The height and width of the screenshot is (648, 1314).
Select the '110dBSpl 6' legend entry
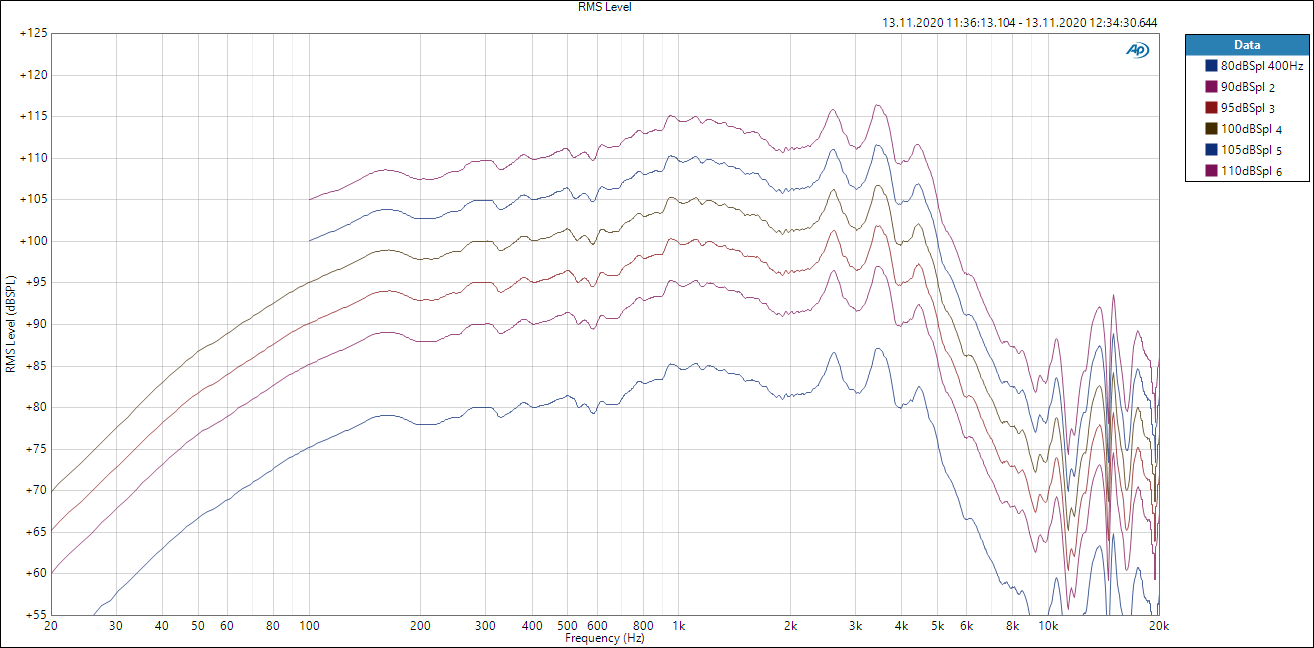(x=1253, y=171)
